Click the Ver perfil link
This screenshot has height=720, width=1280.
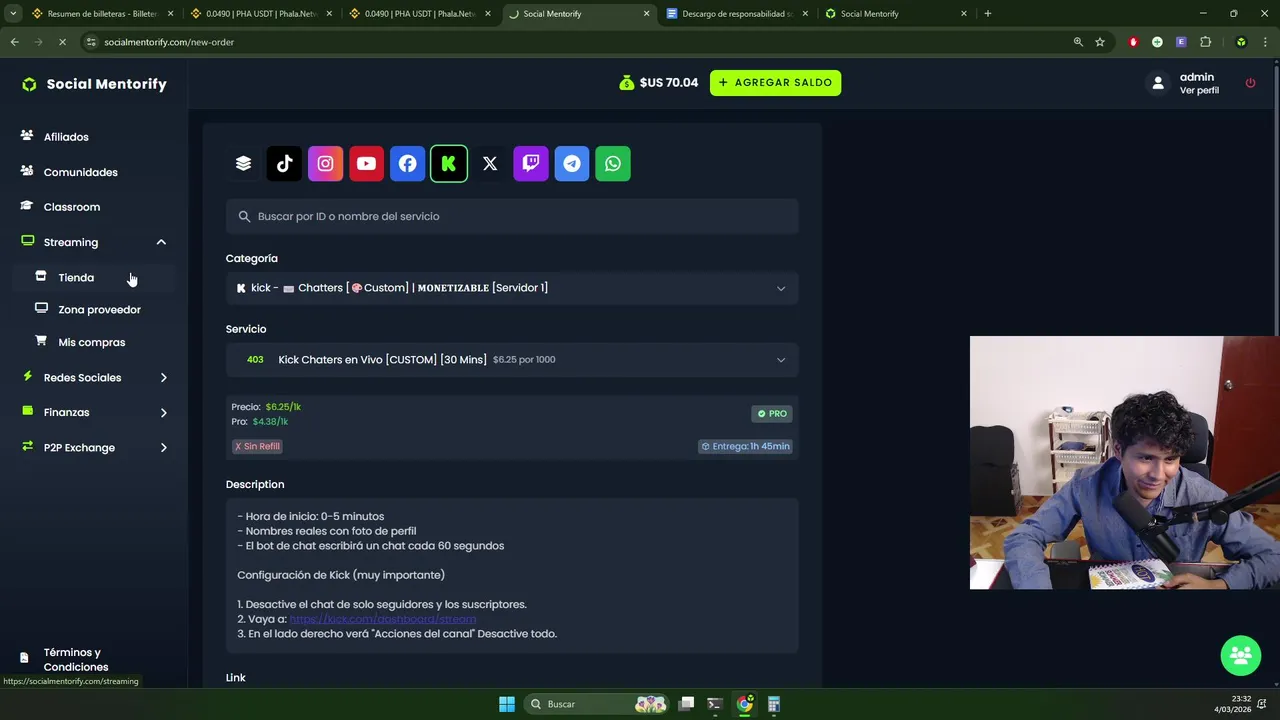click(1199, 91)
